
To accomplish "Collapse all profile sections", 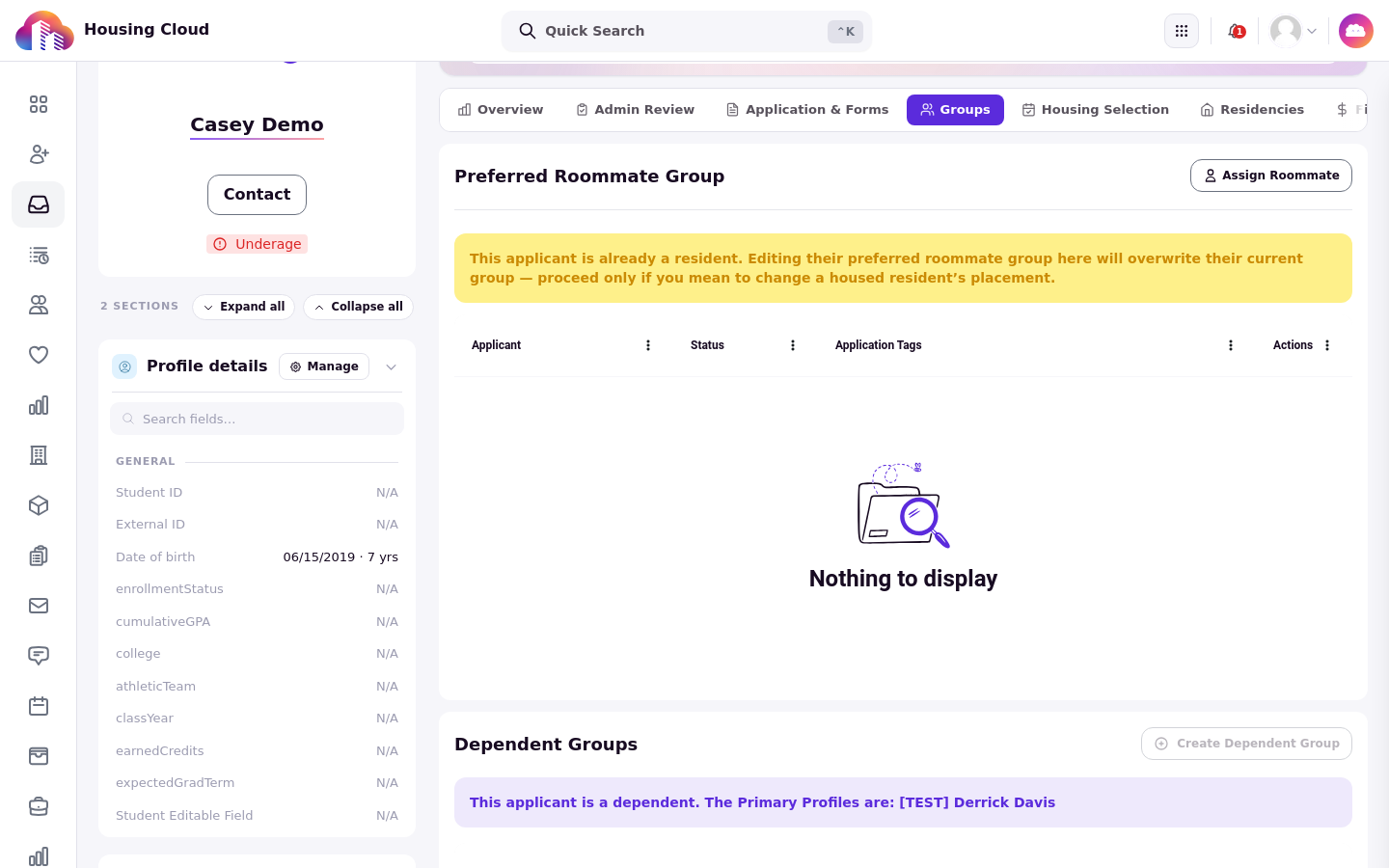I will coord(358,307).
